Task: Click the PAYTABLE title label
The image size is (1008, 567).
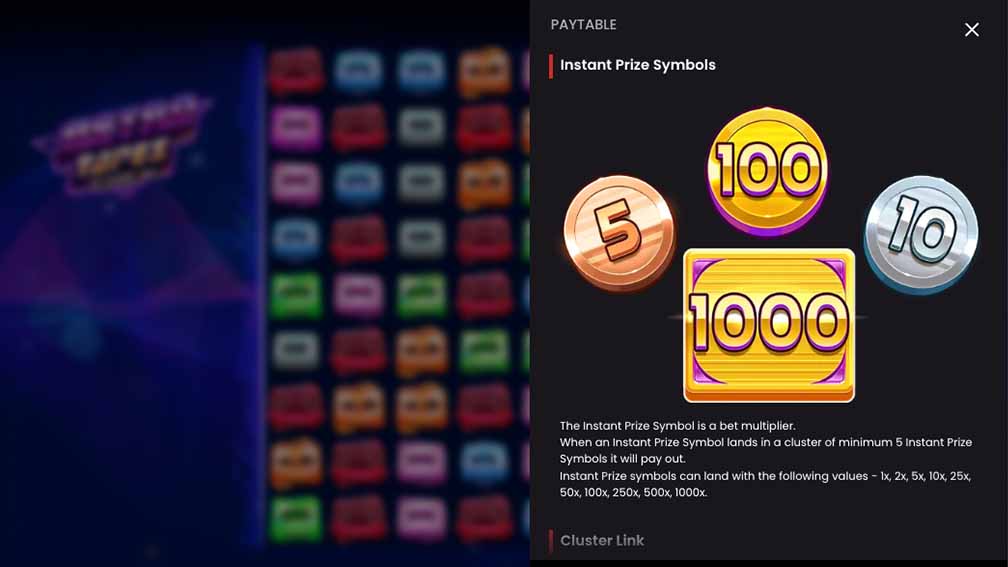Action: click(583, 24)
